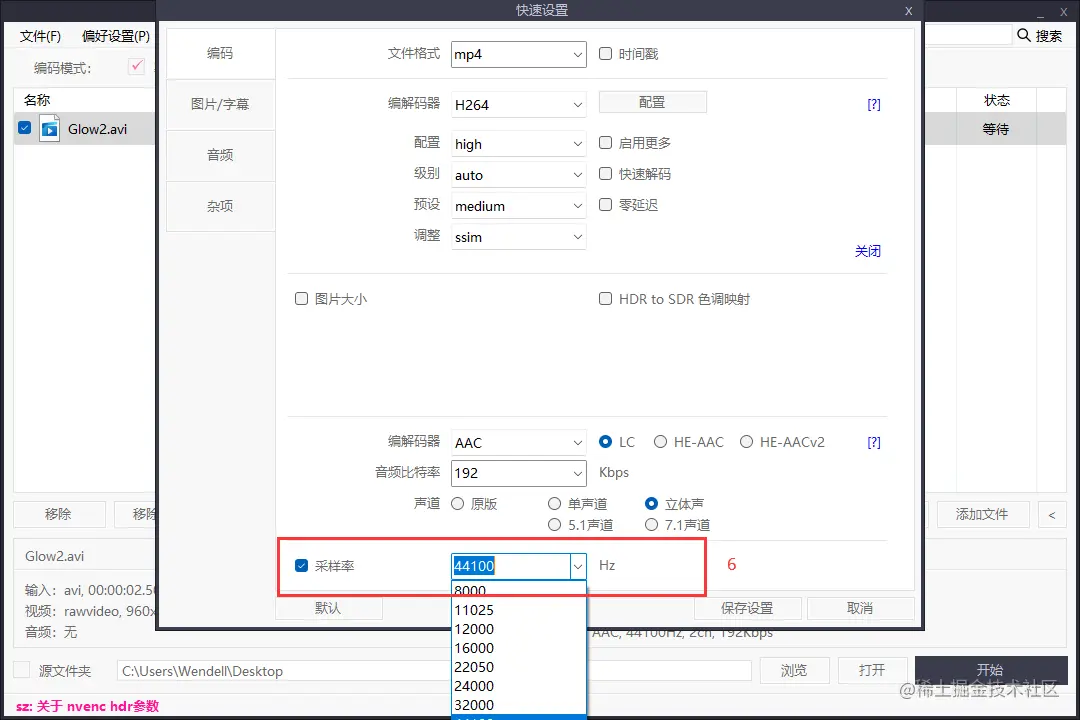The image size is (1080, 720).
Task: Click the 取消 button
Action: (x=860, y=608)
